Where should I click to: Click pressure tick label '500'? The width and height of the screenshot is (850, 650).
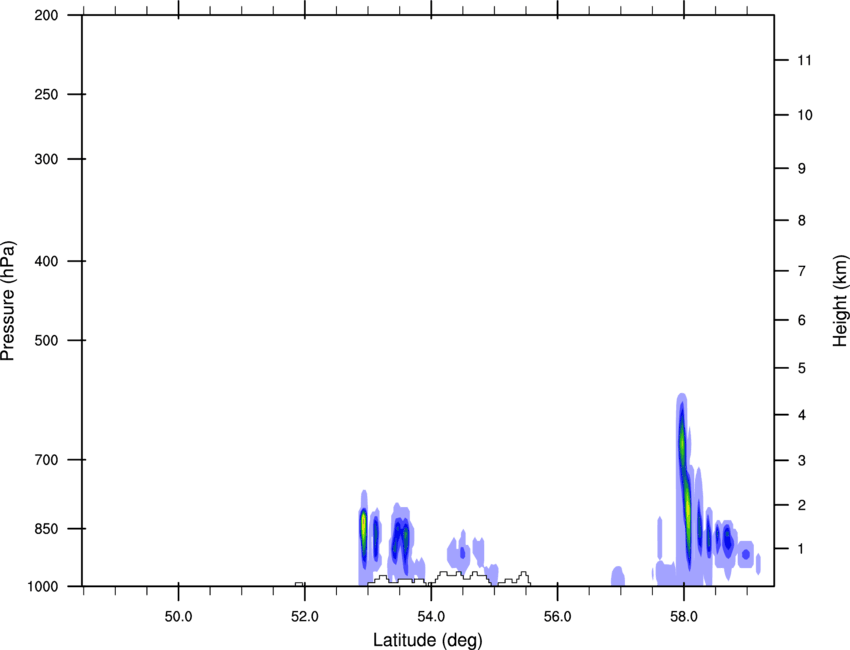click(x=46, y=340)
